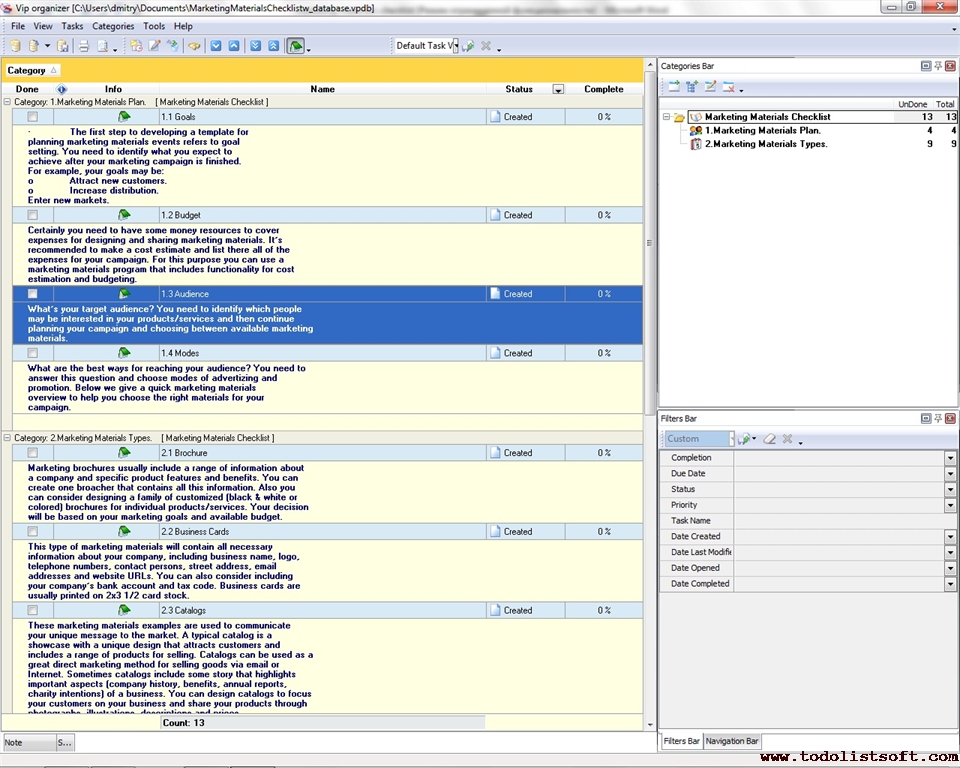Image resolution: width=960 pixels, height=768 pixels.
Task: Click the Category grouping button
Action: pos(32,70)
